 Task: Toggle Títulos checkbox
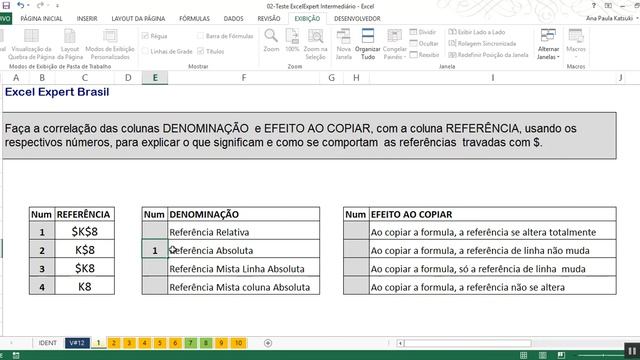click(x=200, y=51)
